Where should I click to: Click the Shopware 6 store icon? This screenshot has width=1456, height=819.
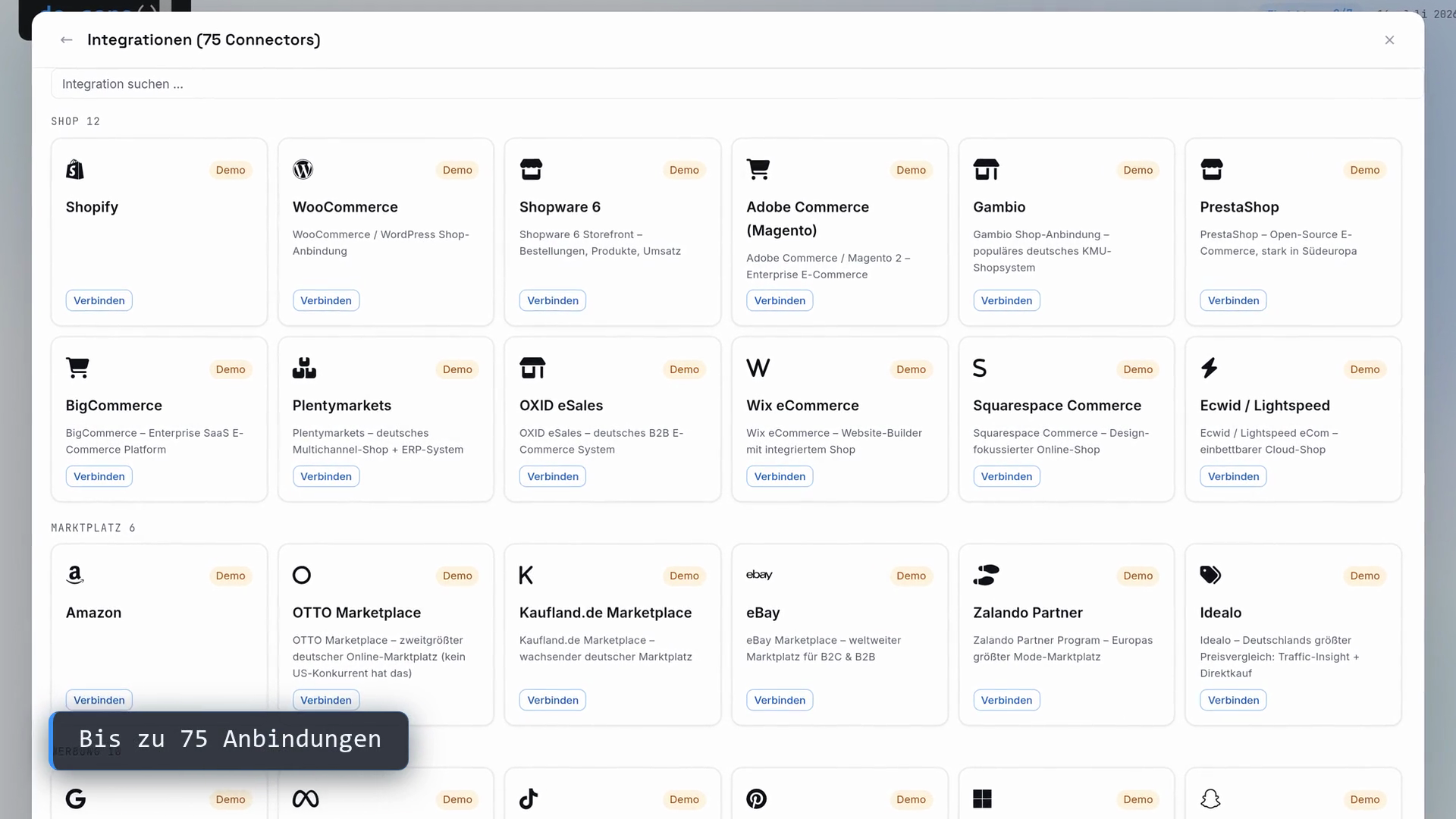pos(531,169)
